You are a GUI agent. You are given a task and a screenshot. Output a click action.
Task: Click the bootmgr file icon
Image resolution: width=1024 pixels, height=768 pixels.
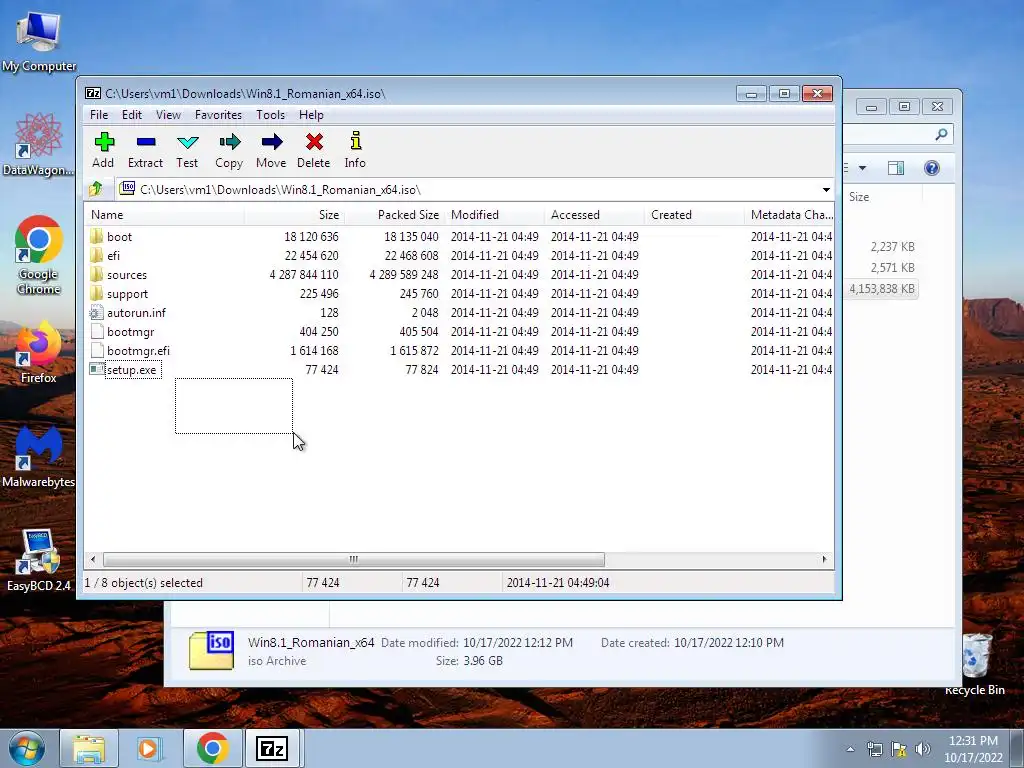[97, 331]
